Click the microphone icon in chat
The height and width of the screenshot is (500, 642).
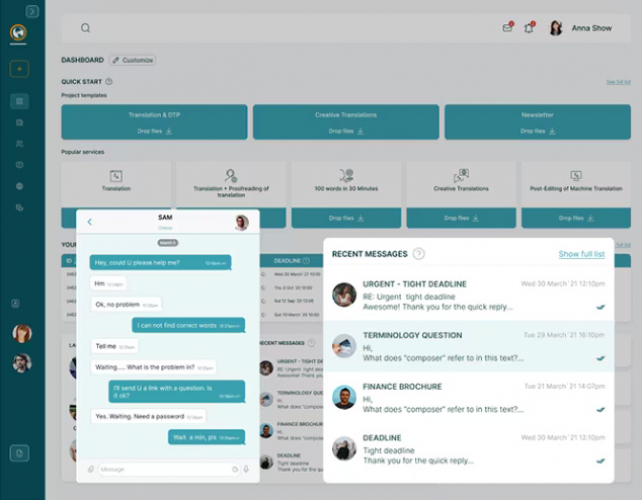(246, 469)
